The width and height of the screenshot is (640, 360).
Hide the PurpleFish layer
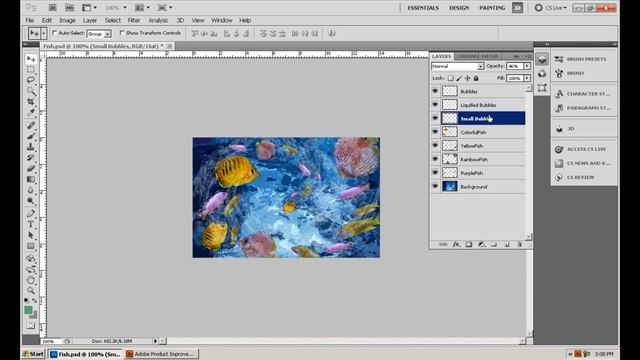435,173
